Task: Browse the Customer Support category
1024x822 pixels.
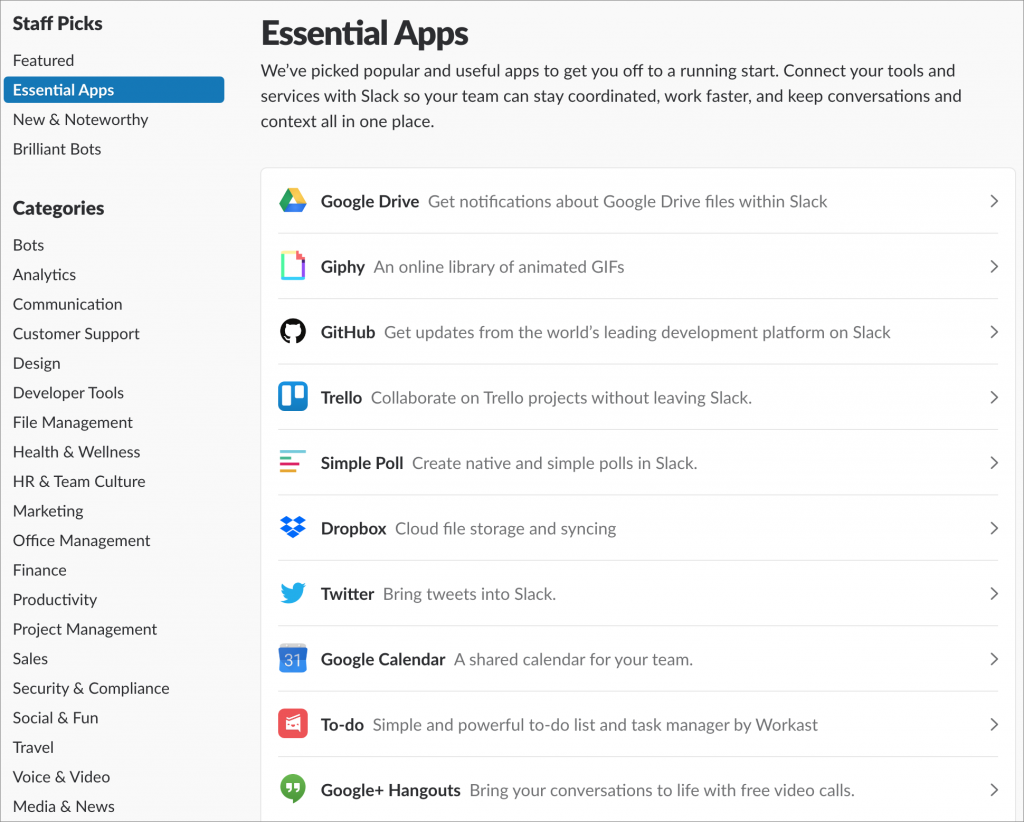Action: point(76,334)
